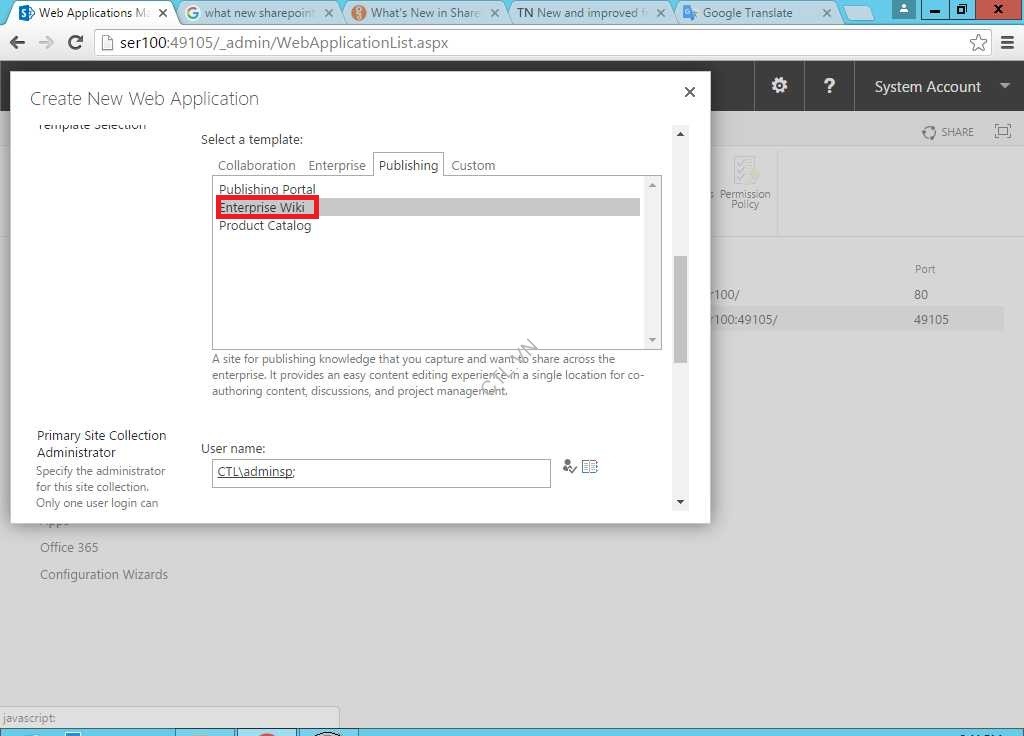
Task: Expand the System Account dropdown
Action: click(1004, 86)
